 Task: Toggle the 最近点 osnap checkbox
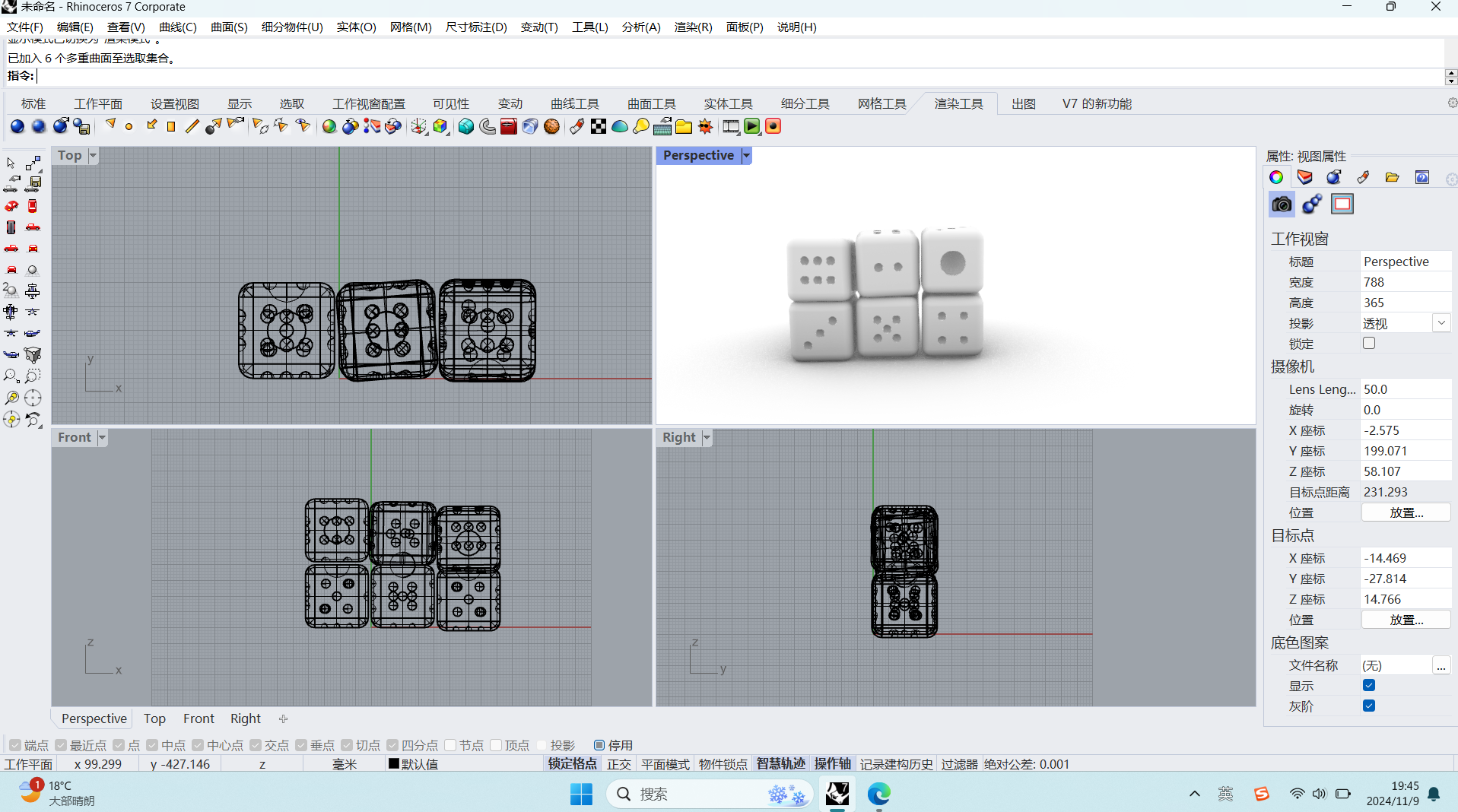[61, 745]
